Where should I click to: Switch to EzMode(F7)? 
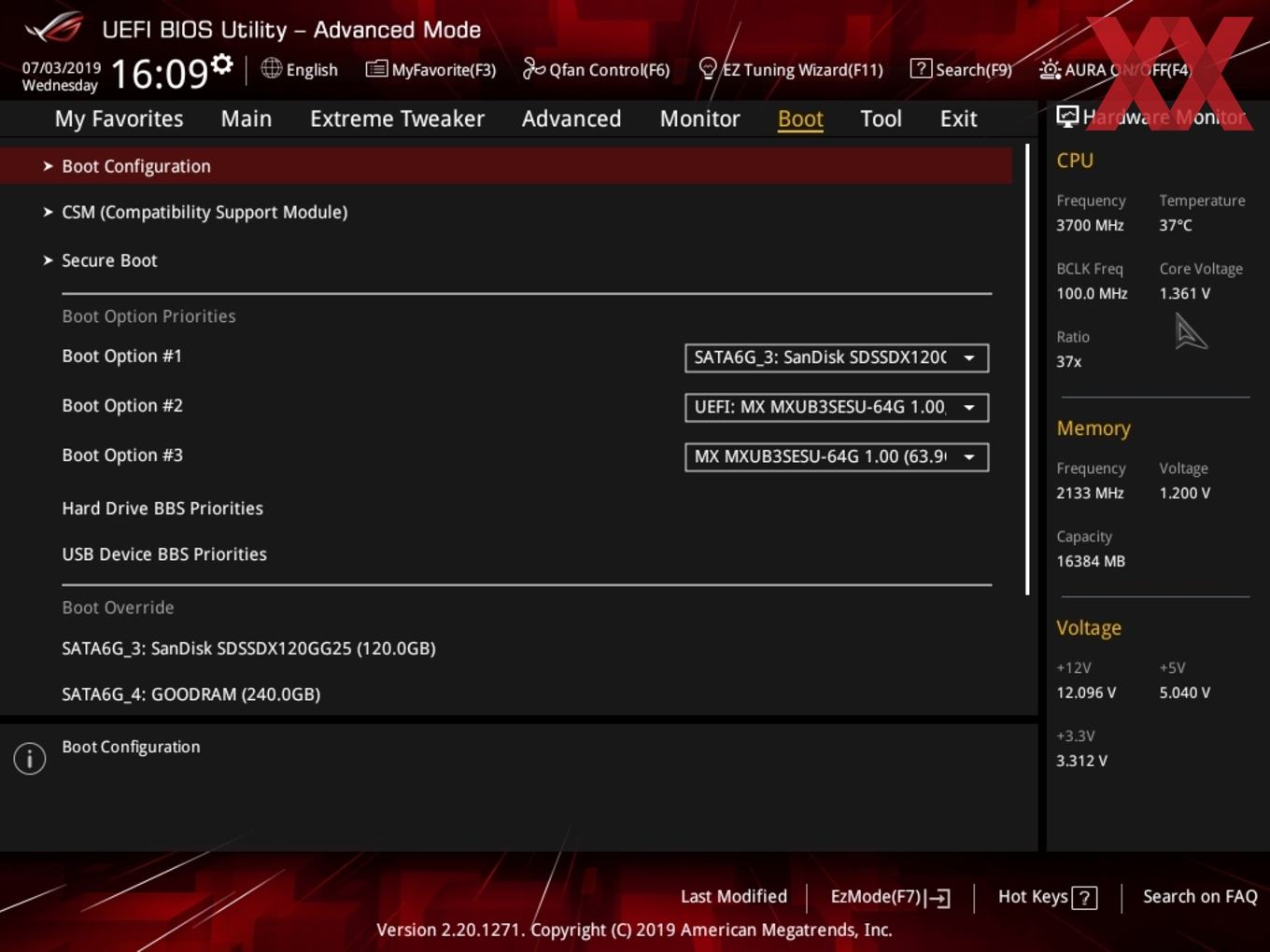tap(876, 897)
